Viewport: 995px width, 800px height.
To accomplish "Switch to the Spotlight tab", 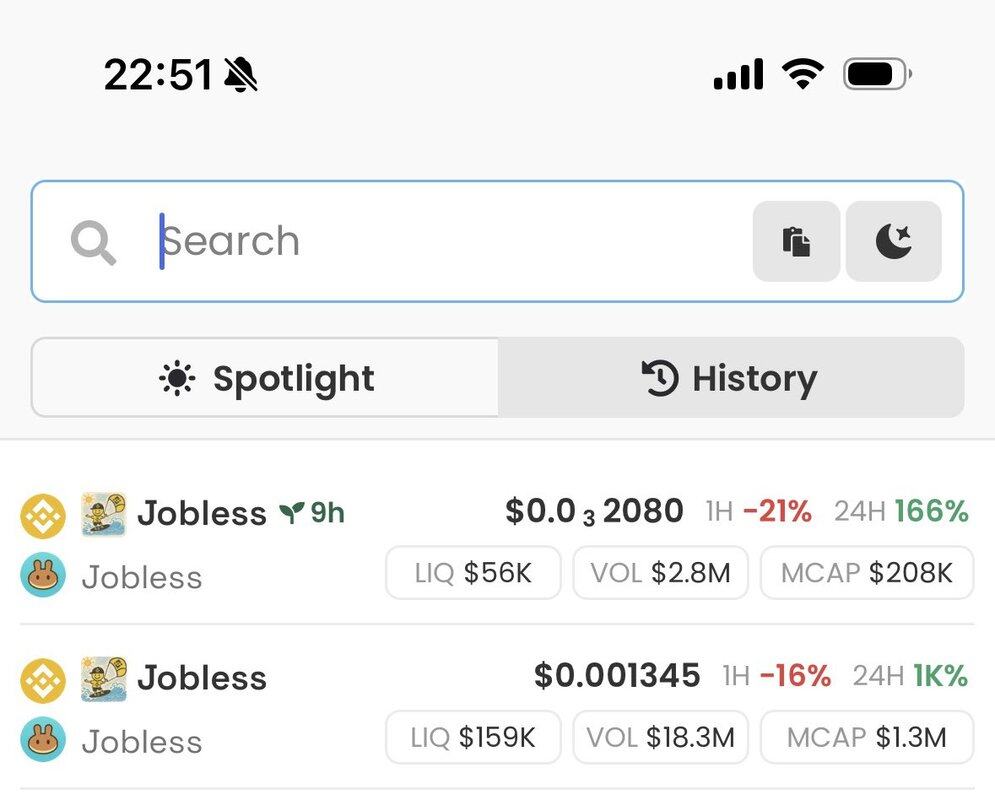I will (x=265, y=377).
